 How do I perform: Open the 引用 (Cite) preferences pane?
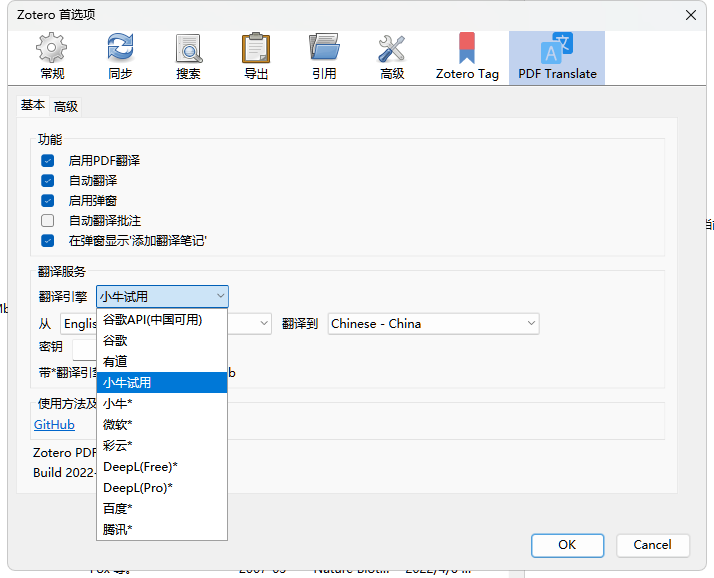[324, 57]
